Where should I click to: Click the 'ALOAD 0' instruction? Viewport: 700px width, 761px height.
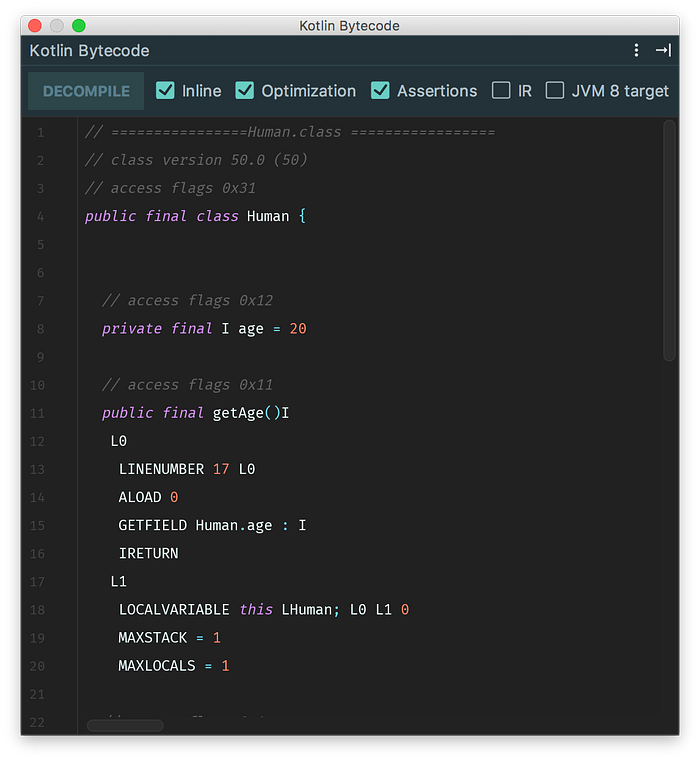pyautogui.click(x=149, y=497)
